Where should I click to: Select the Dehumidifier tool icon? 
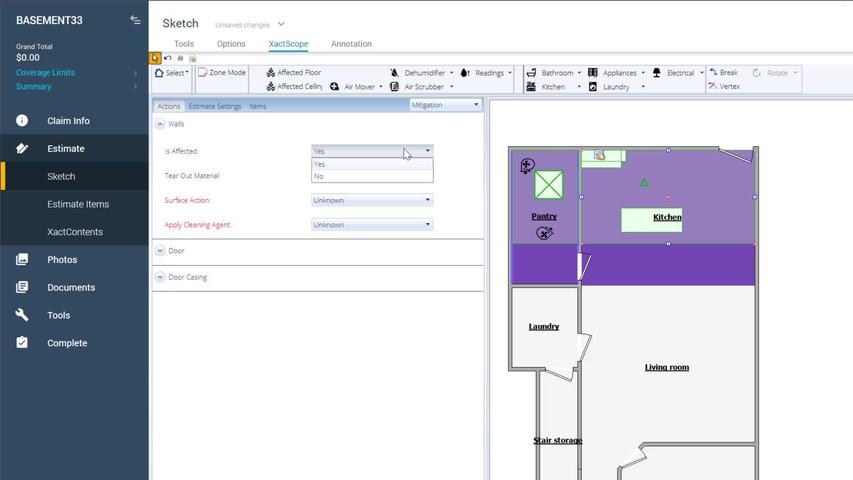394,72
